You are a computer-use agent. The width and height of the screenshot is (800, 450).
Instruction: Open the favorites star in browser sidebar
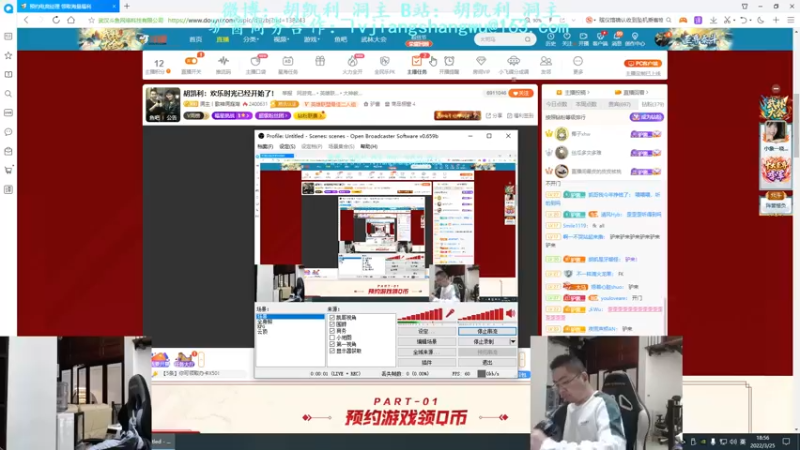tap(8, 55)
